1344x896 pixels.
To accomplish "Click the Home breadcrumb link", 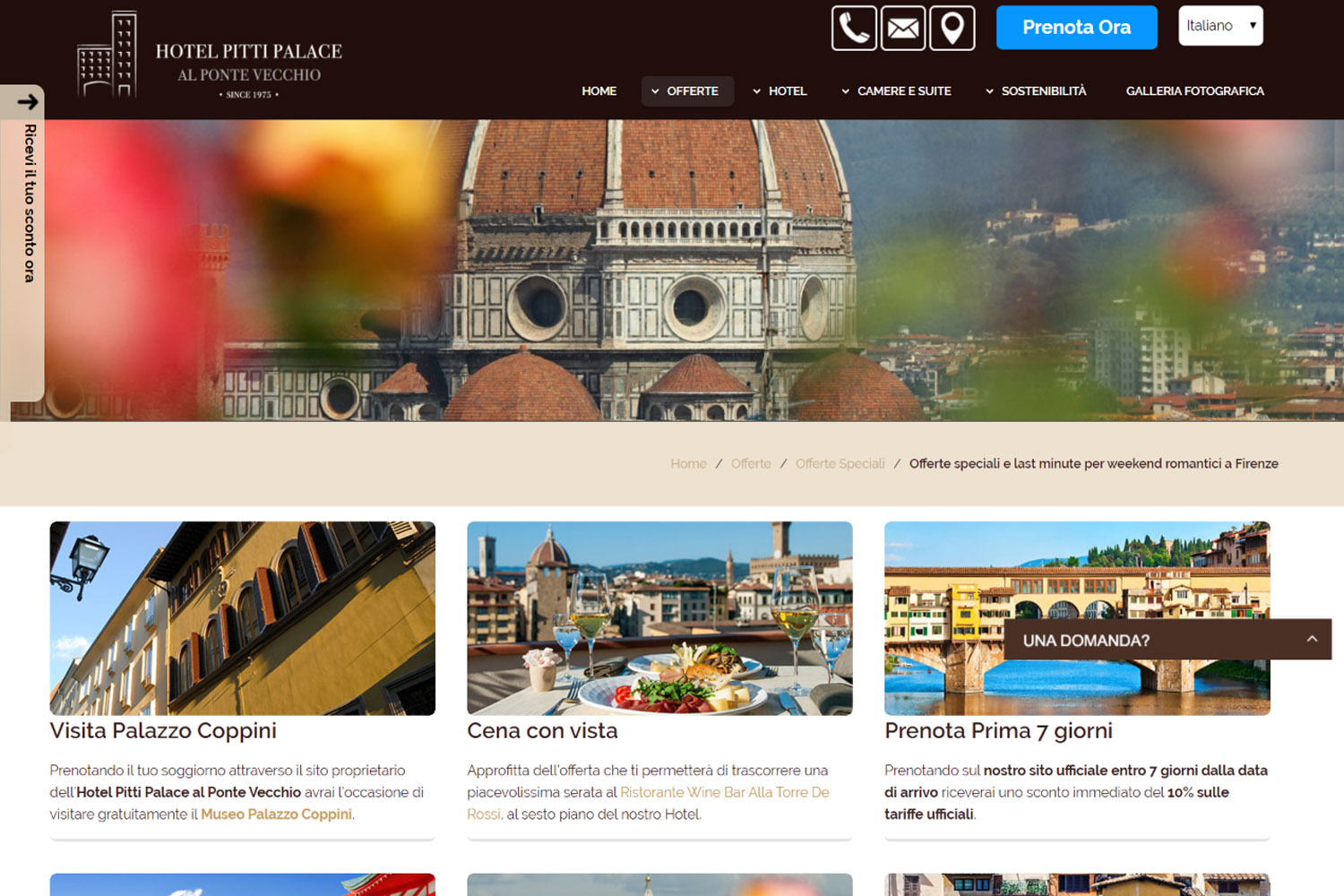I will pos(688,464).
